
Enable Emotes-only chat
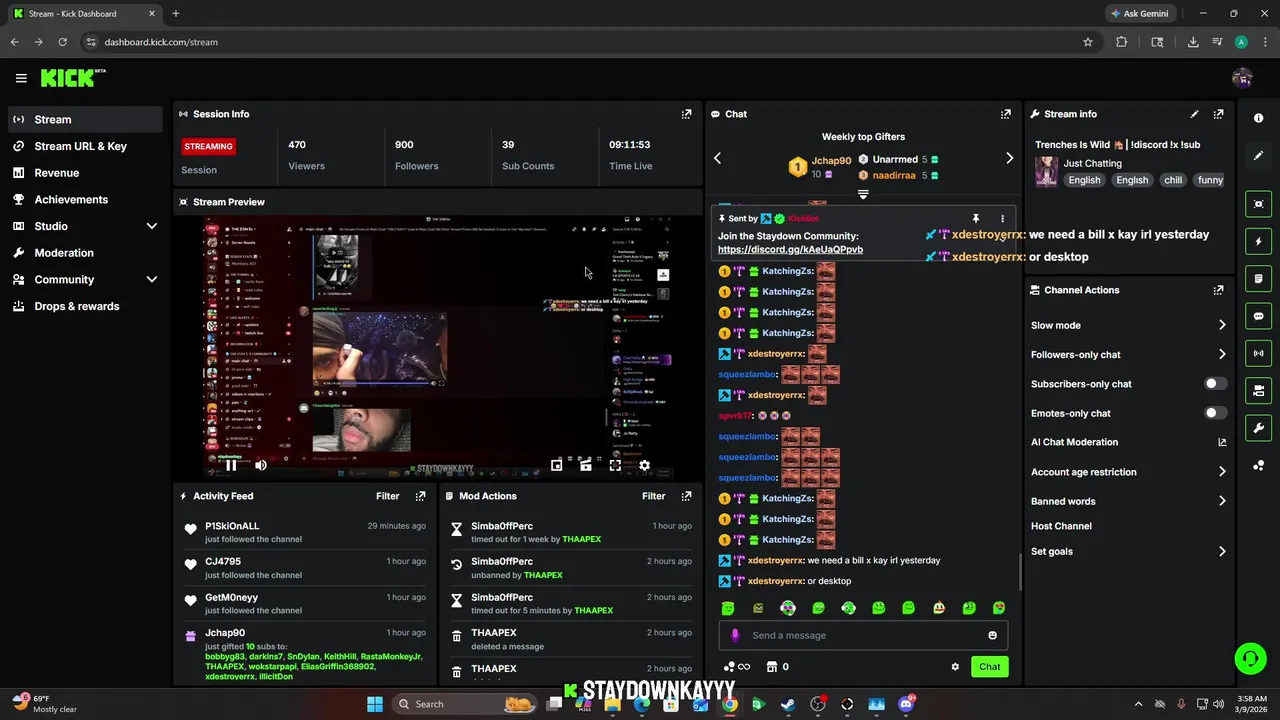coord(1215,413)
